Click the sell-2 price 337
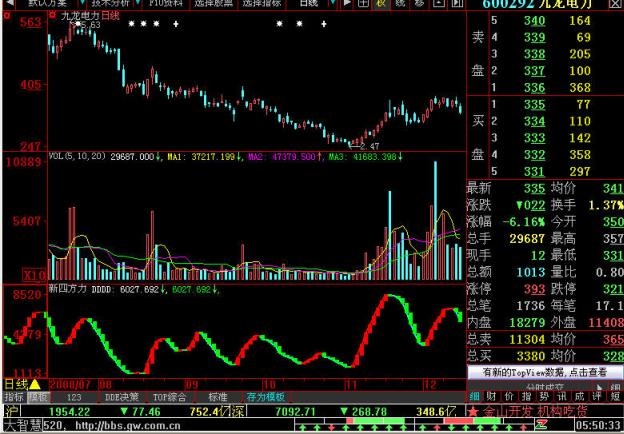The width and height of the screenshot is (624, 434). point(534,71)
